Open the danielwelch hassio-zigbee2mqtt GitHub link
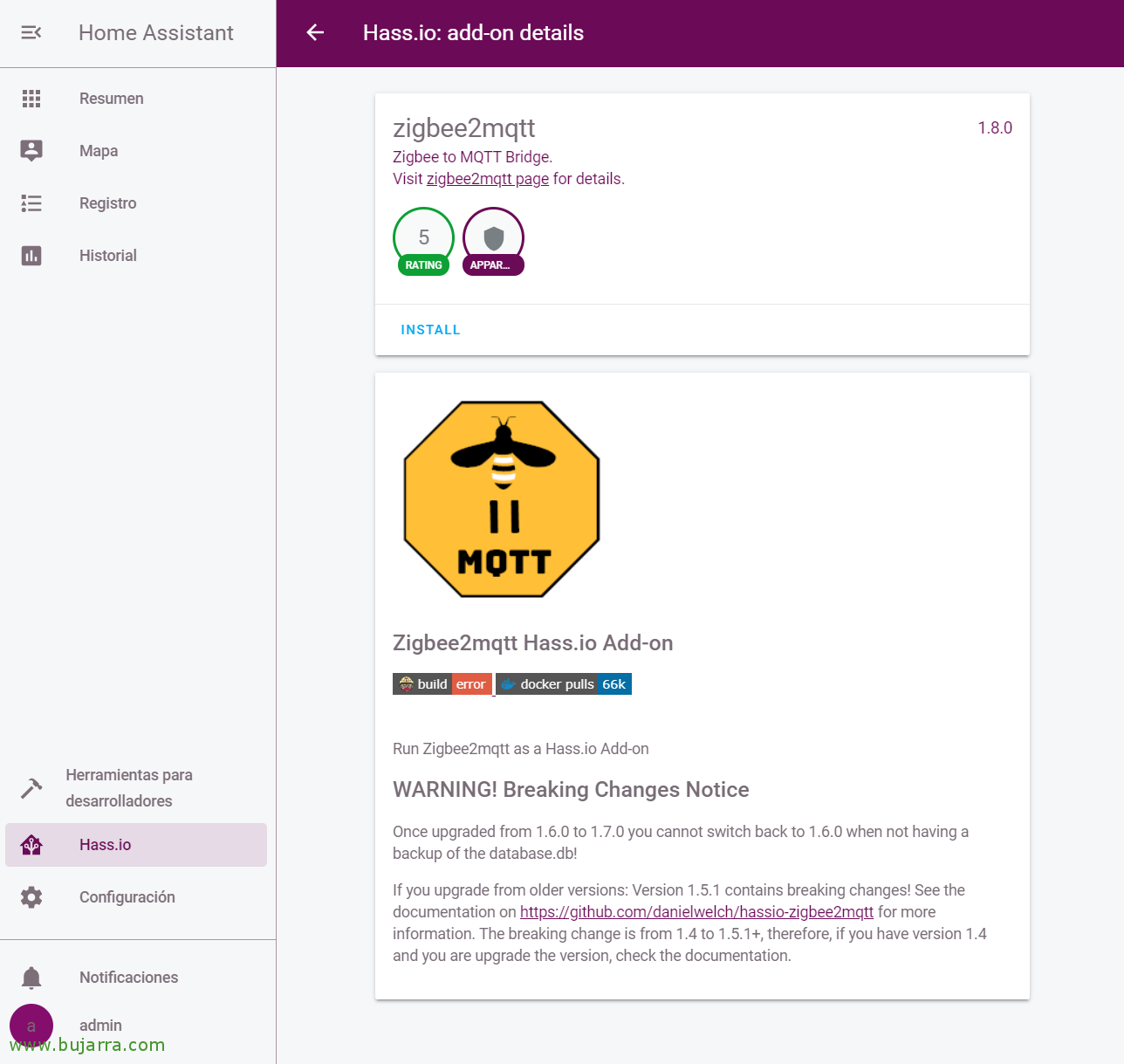Image resolution: width=1124 pixels, height=1064 pixels. click(696, 912)
